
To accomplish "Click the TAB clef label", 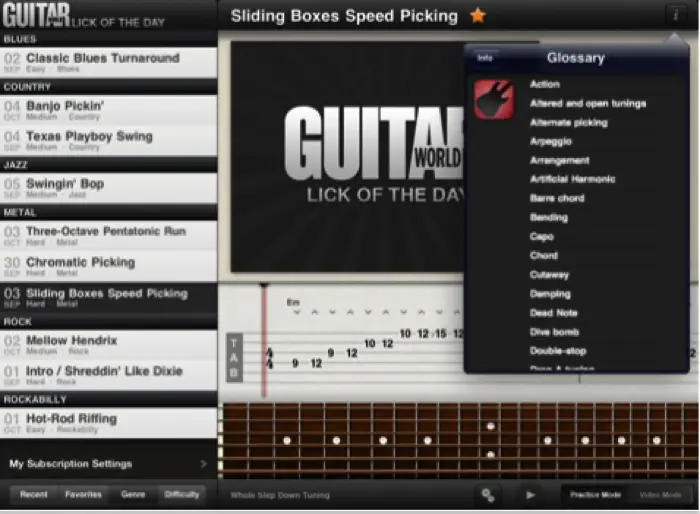I will (x=234, y=358).
